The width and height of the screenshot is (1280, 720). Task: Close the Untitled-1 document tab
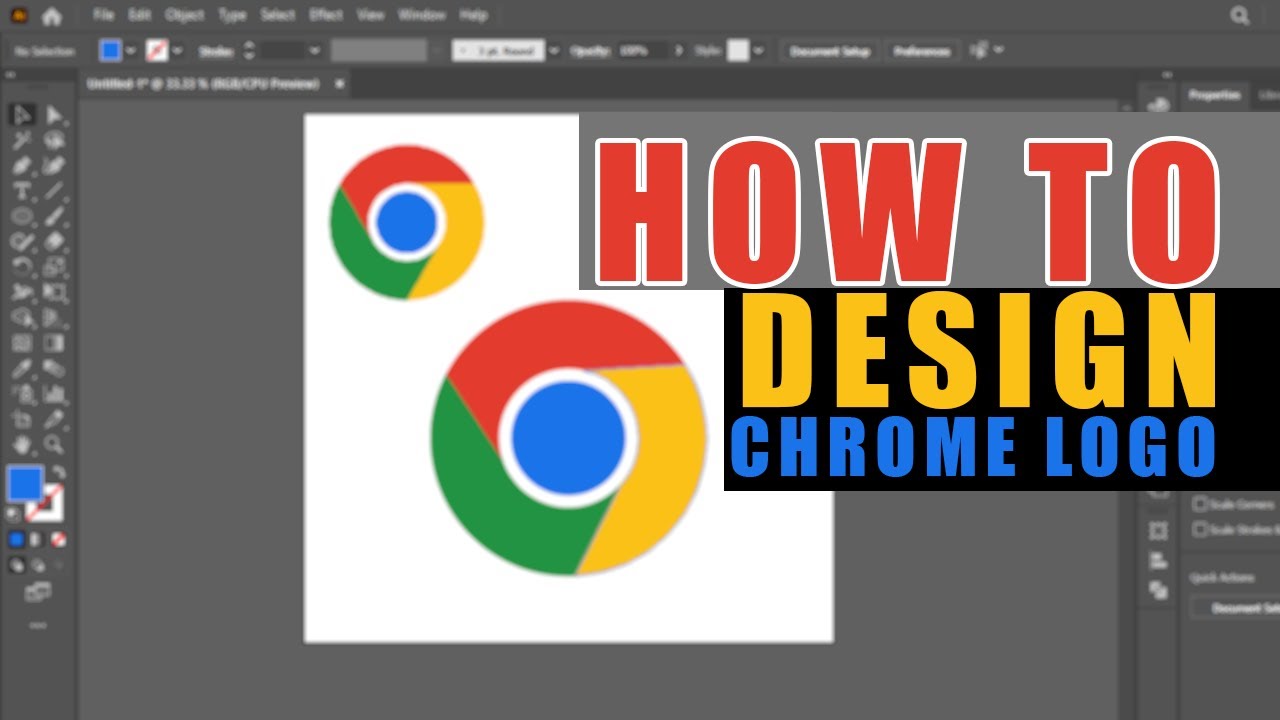tap(339, 84)
